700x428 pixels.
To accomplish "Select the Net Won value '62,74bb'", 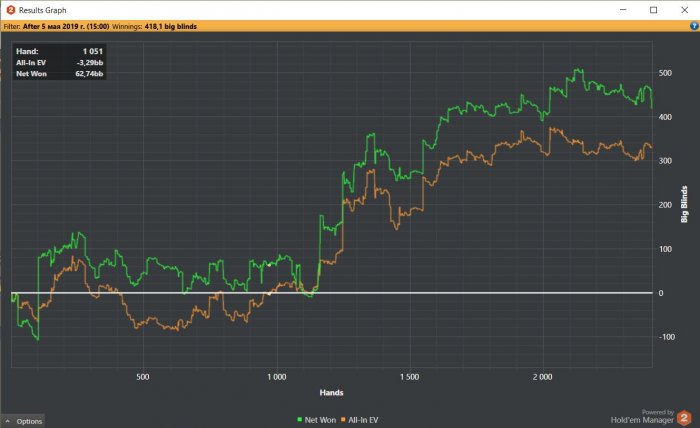I will pos(89,74).
